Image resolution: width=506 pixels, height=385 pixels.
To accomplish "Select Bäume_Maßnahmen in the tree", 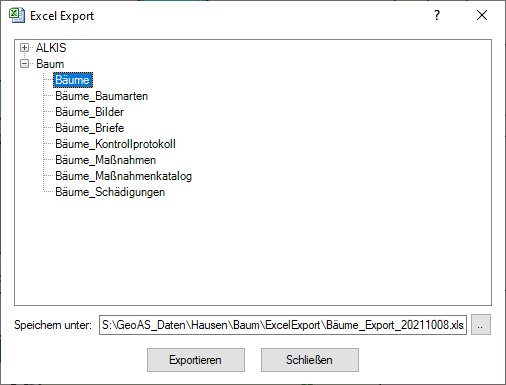I will [x=105, y=160].
